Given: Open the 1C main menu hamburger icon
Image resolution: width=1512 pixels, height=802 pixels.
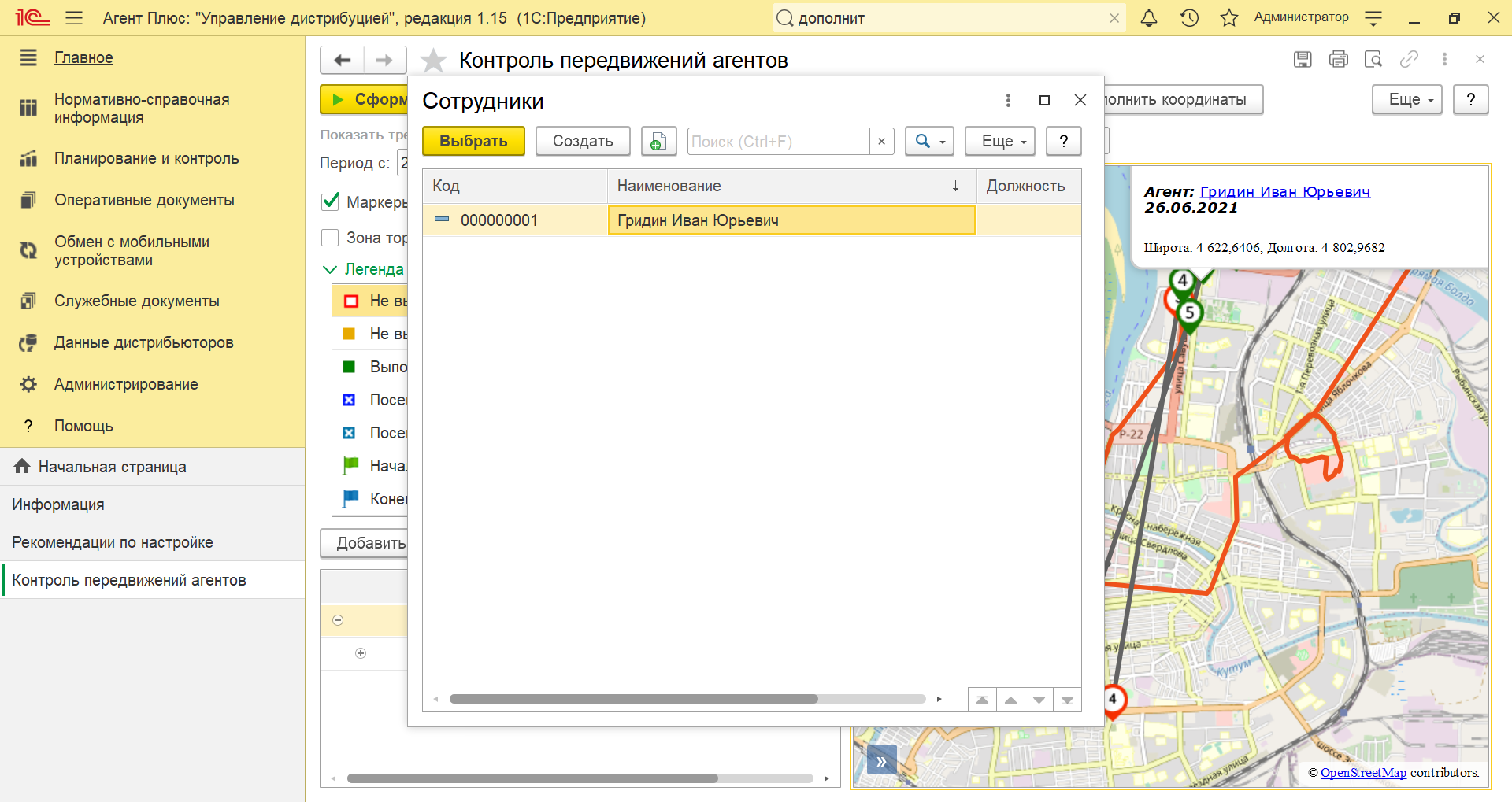Looking at the screenshot, I should [x=74, y=17].
